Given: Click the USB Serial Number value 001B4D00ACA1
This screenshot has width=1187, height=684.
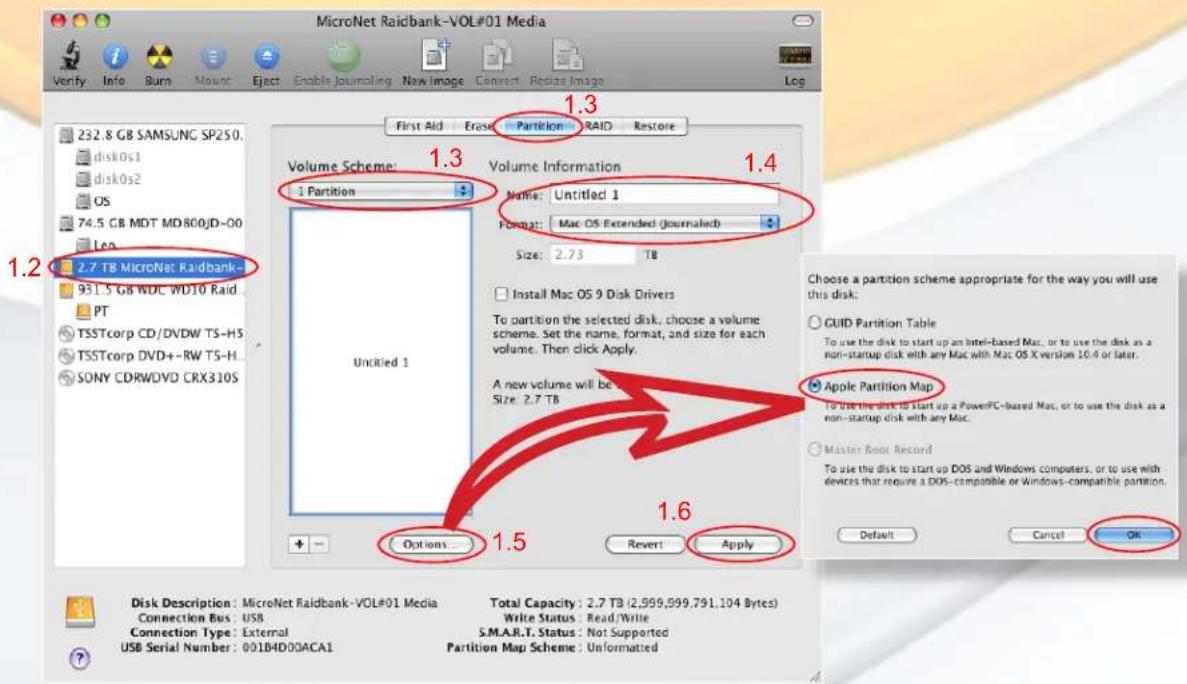Looking at the screenshot, I should [x=287, y=648].
